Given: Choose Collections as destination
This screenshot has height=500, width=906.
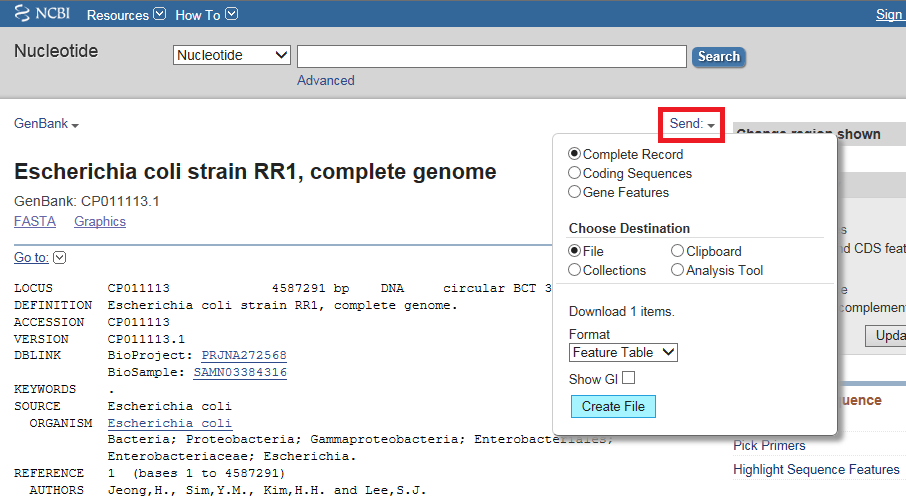Looking at the screenshot, I should click(x=575, y=270).
